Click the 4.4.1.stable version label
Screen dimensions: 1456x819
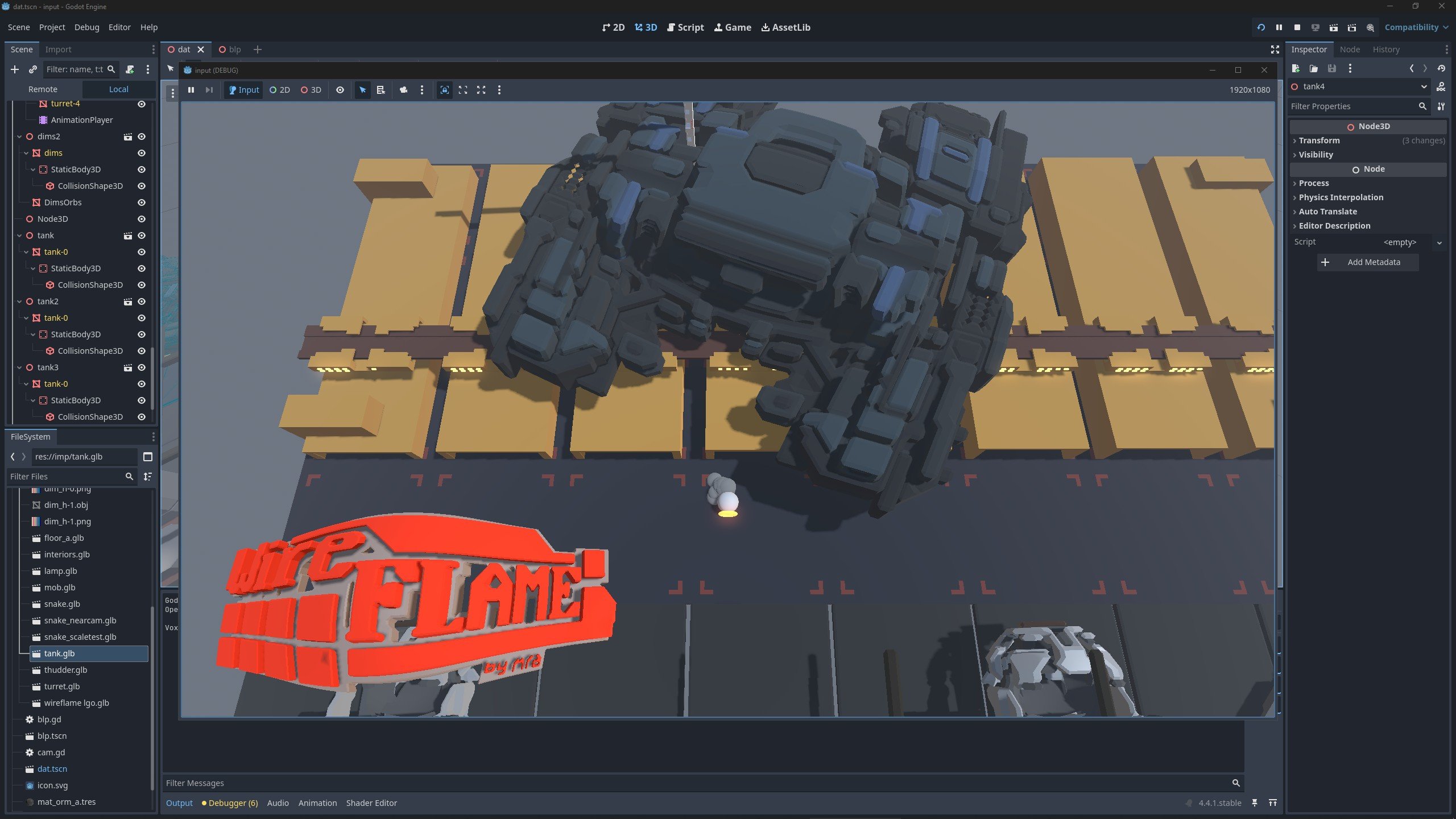click(1219, 803)
